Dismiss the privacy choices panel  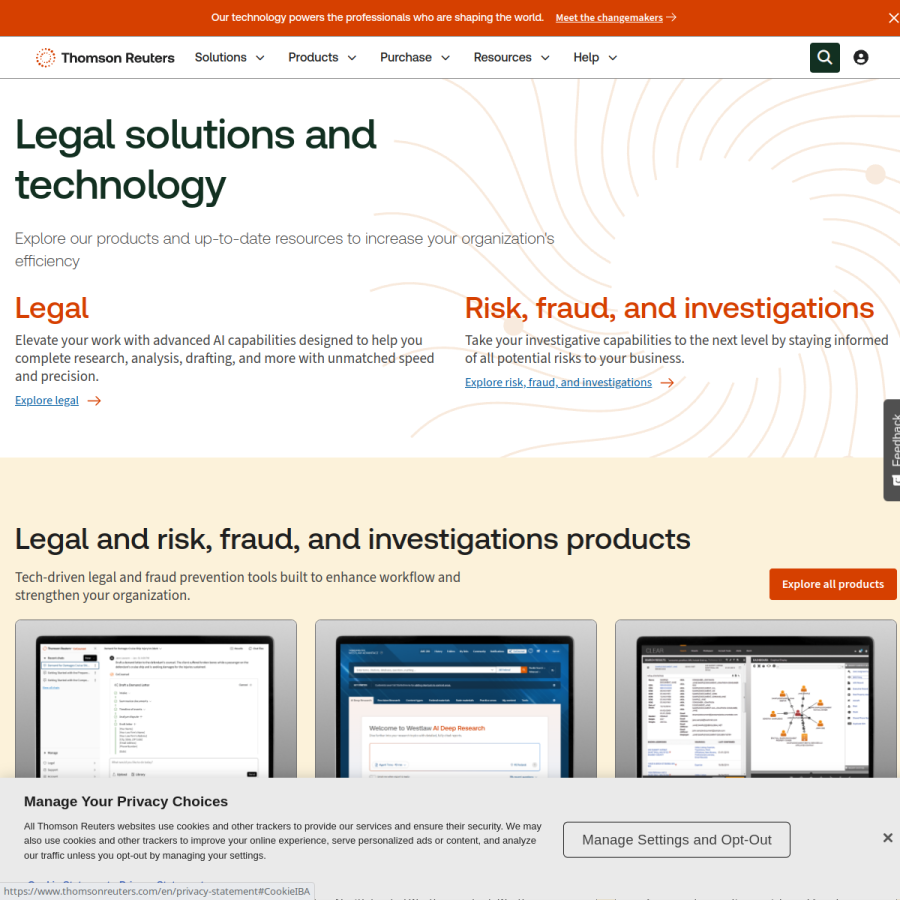(887, 837)
